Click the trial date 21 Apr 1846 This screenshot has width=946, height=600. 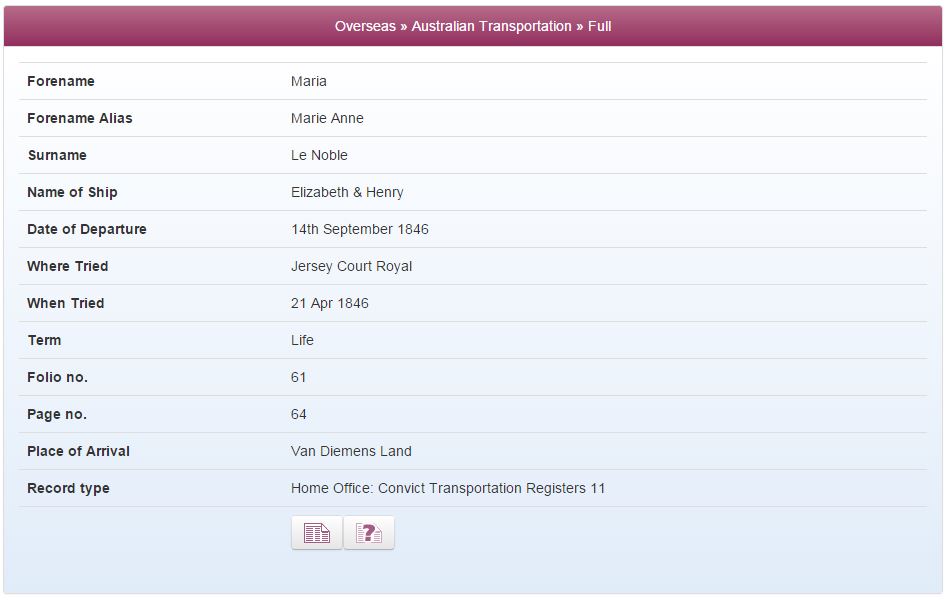pos(329,303)
